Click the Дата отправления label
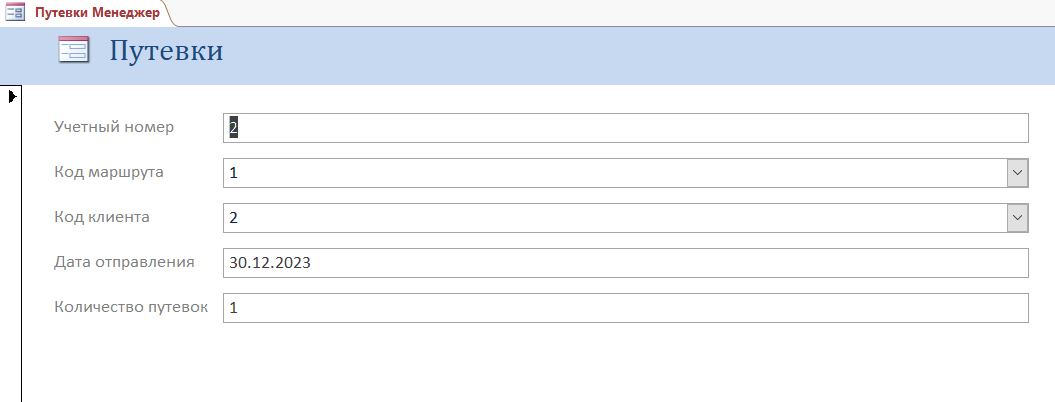The width and height of the screenshot is (1055, 402). coord(124,262)
